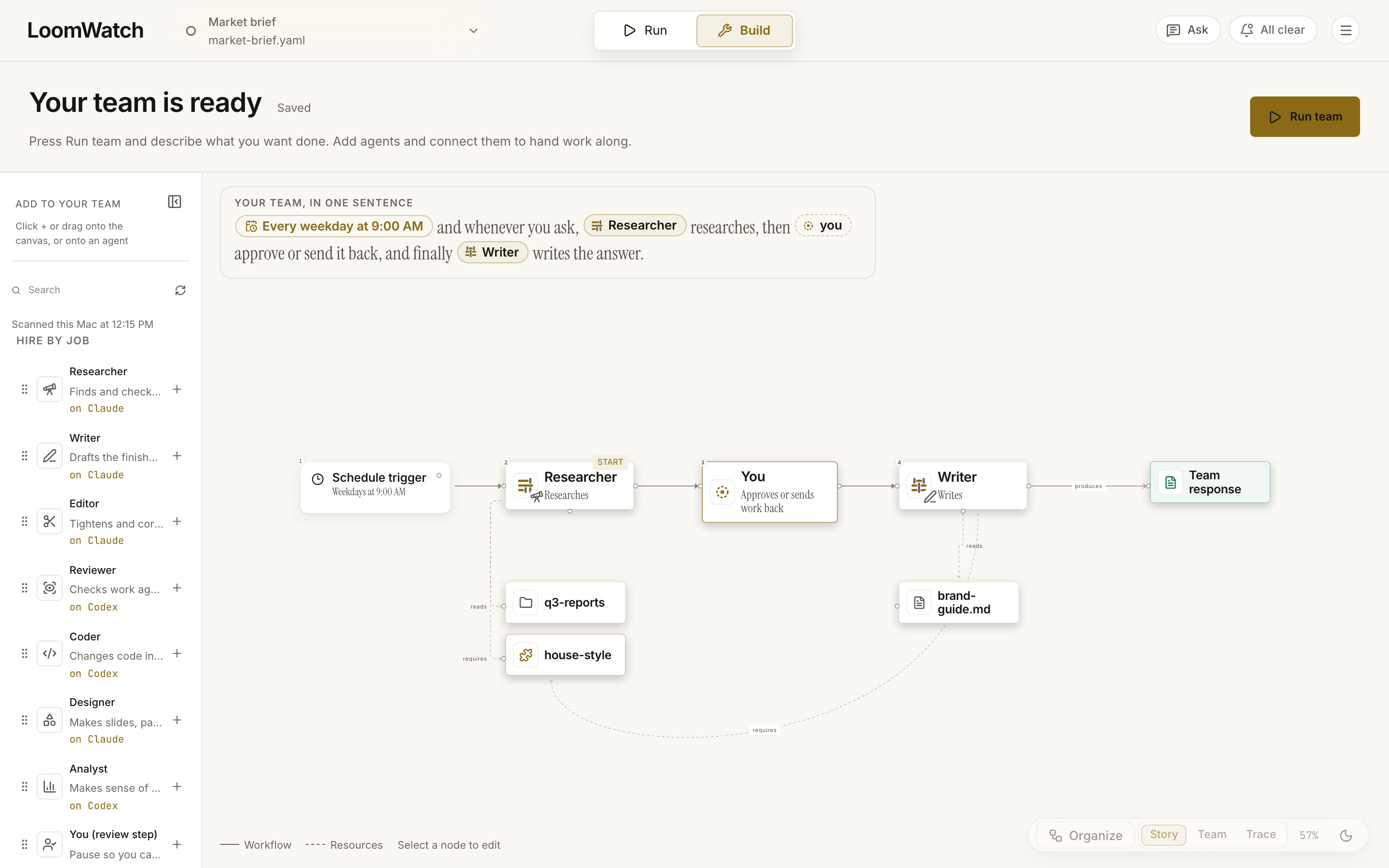Click the produces edge label
The image size is (1389, 868).
click(x=1088, y=486)
